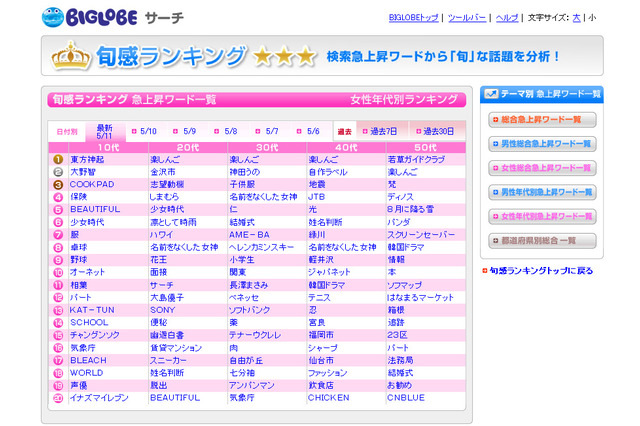Set text size to 小
This screenshot has height=426, width=640.
click(592, 18)
